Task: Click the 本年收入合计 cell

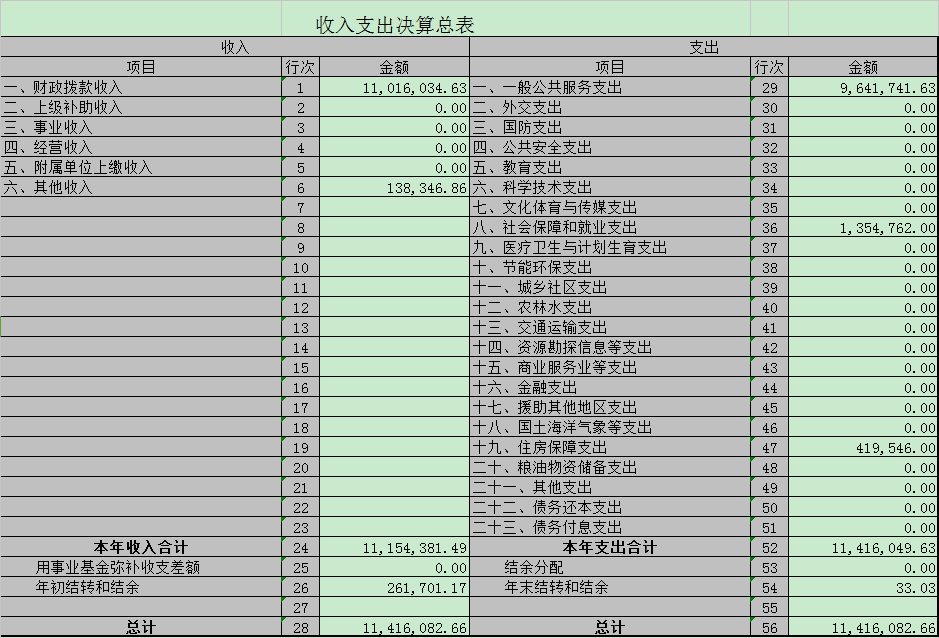Action: coord(141,547)
